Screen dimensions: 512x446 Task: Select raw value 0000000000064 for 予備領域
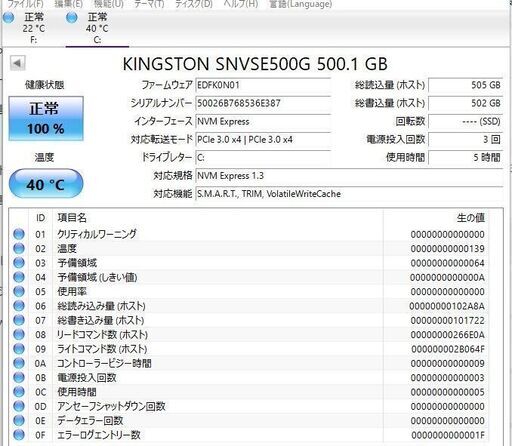(x=447, y=263)
